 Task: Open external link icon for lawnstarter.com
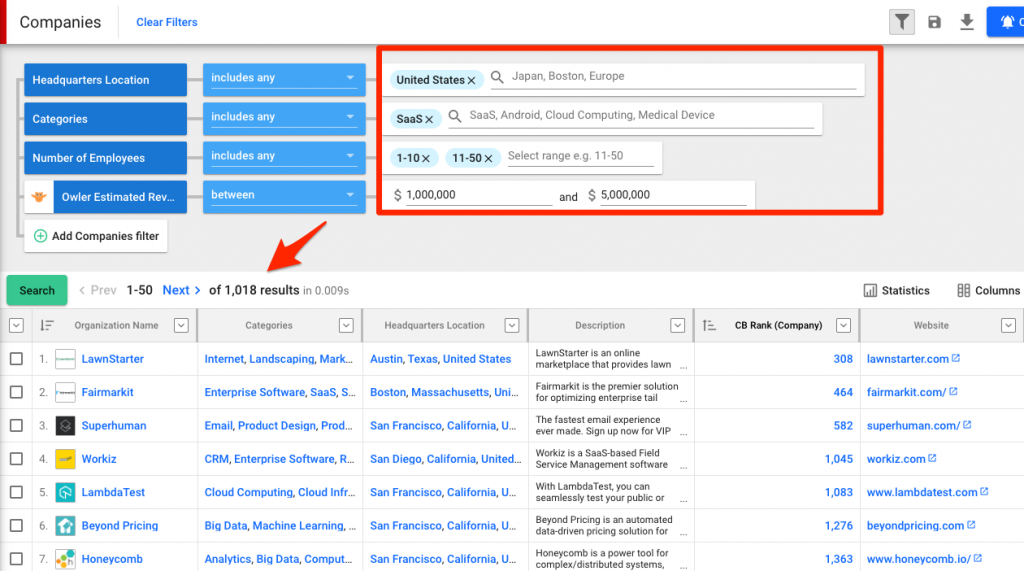(x=956, y=358)
